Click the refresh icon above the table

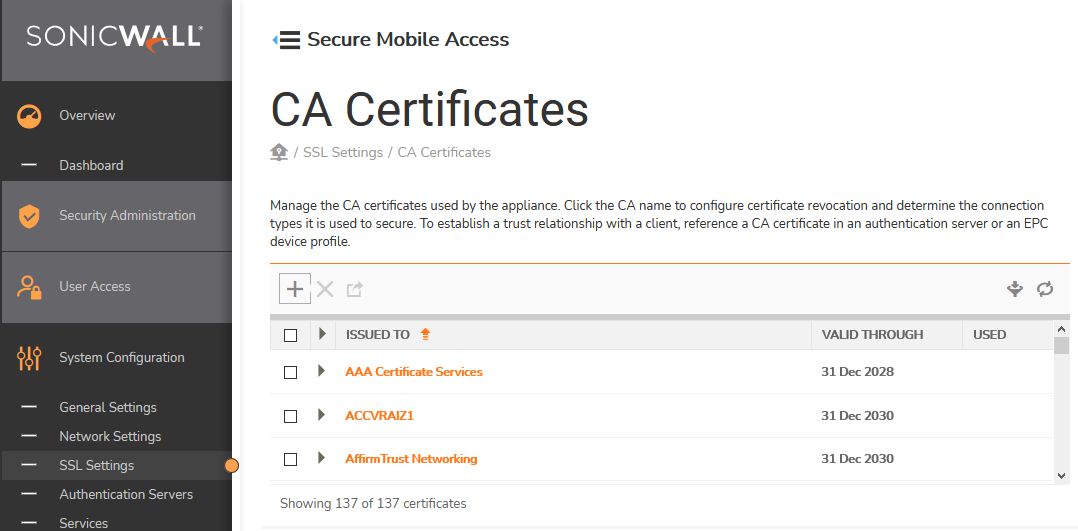1045,289
